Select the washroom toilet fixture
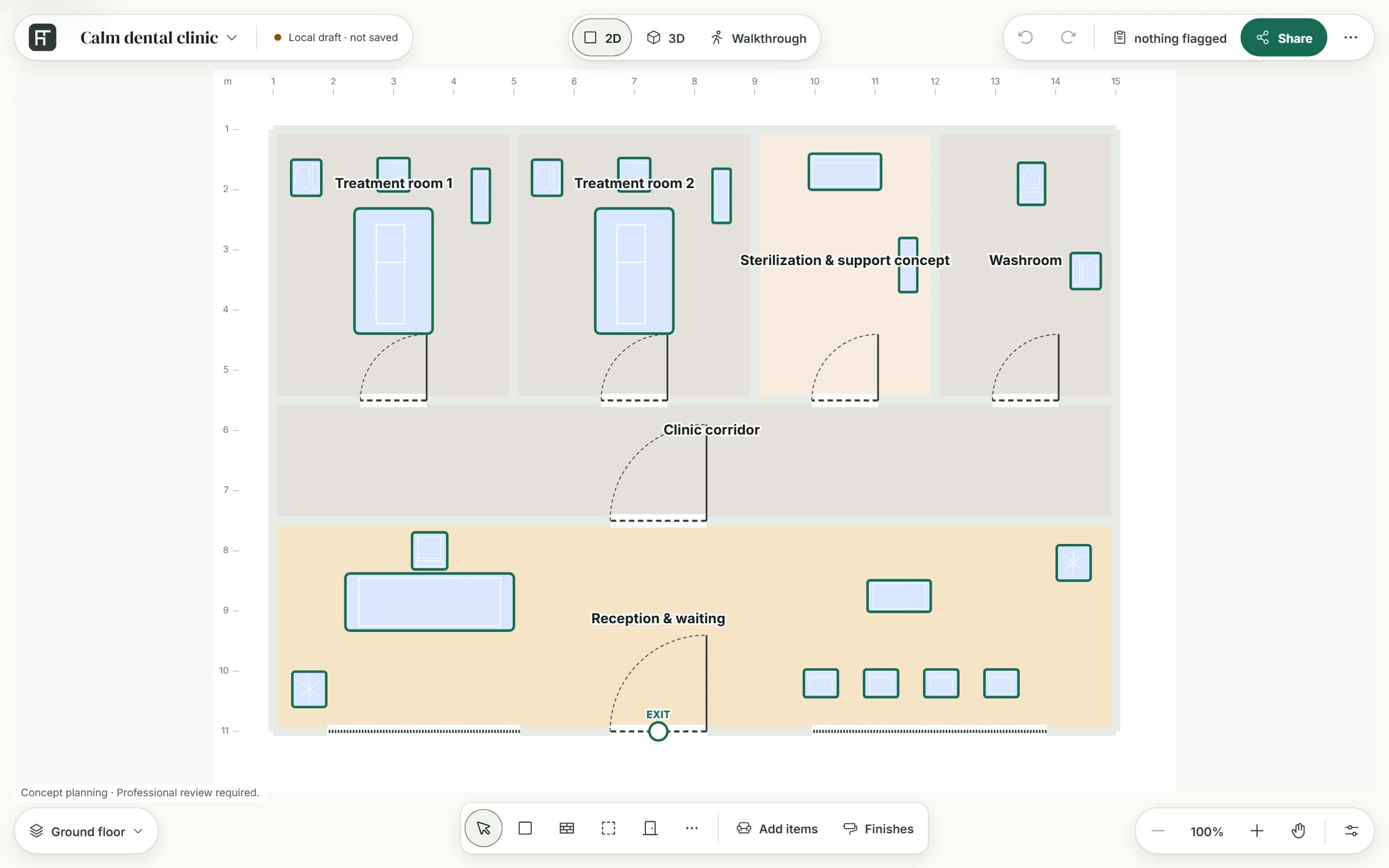This screenshot has height=868, width=1389. click(1031, 183)
